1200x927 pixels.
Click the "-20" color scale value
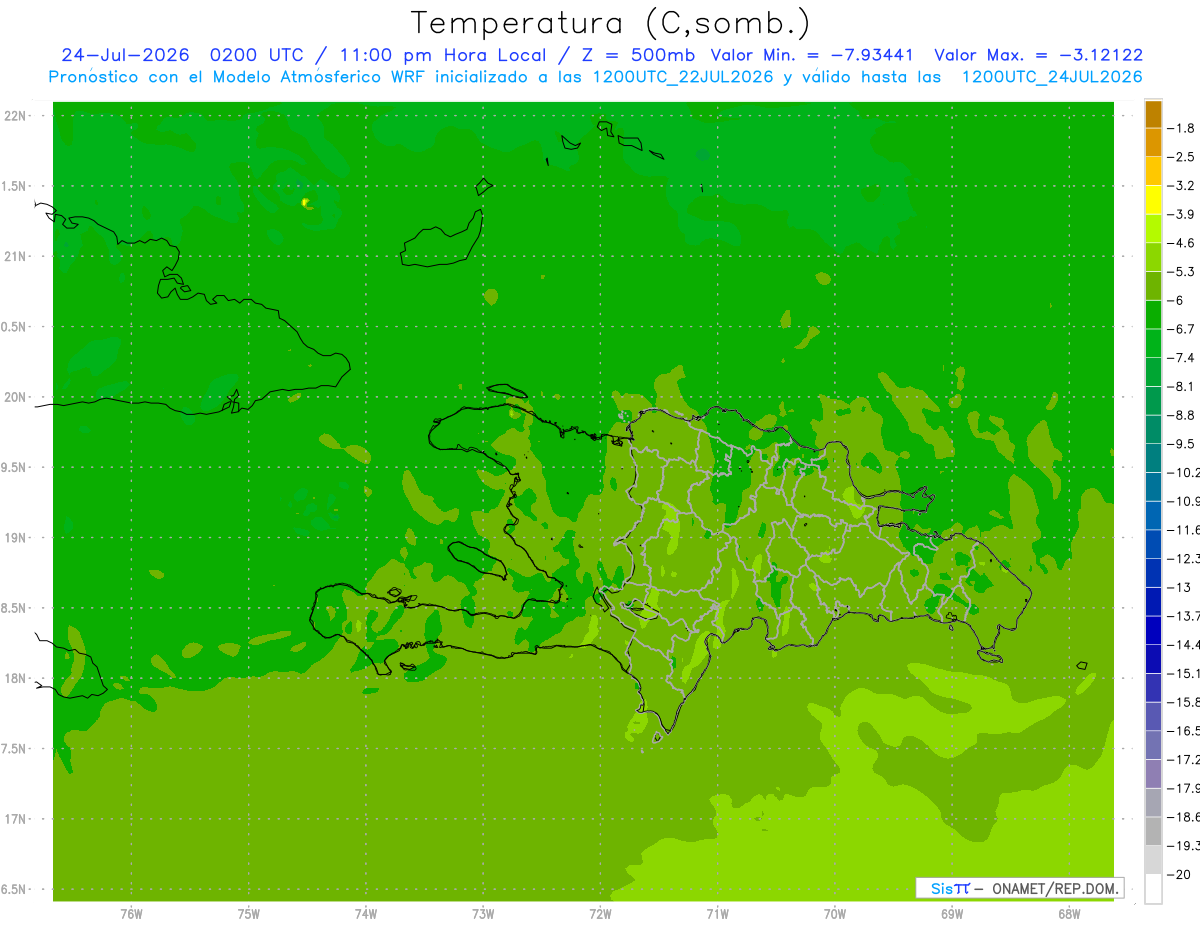click(1178, 874)
